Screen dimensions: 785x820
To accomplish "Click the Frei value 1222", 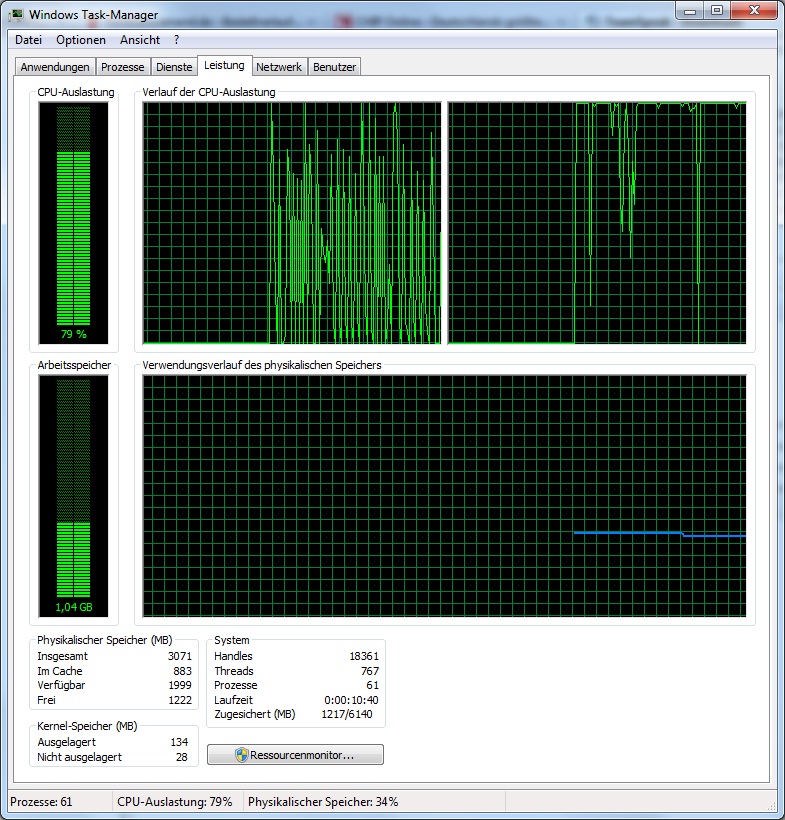I will pyautogui.click(x=180, y=700).
